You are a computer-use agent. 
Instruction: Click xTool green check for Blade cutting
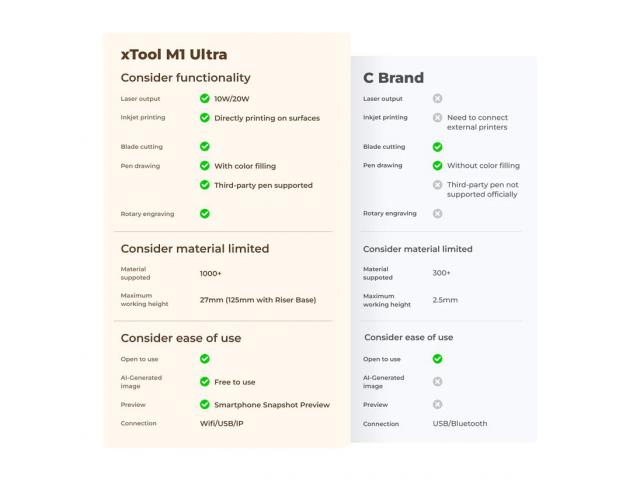(205, 146)
